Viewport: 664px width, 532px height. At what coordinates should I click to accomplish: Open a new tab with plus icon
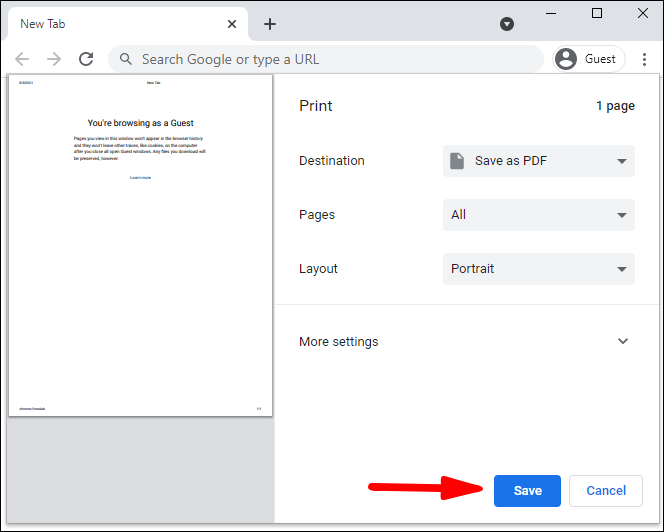[270, 24]
